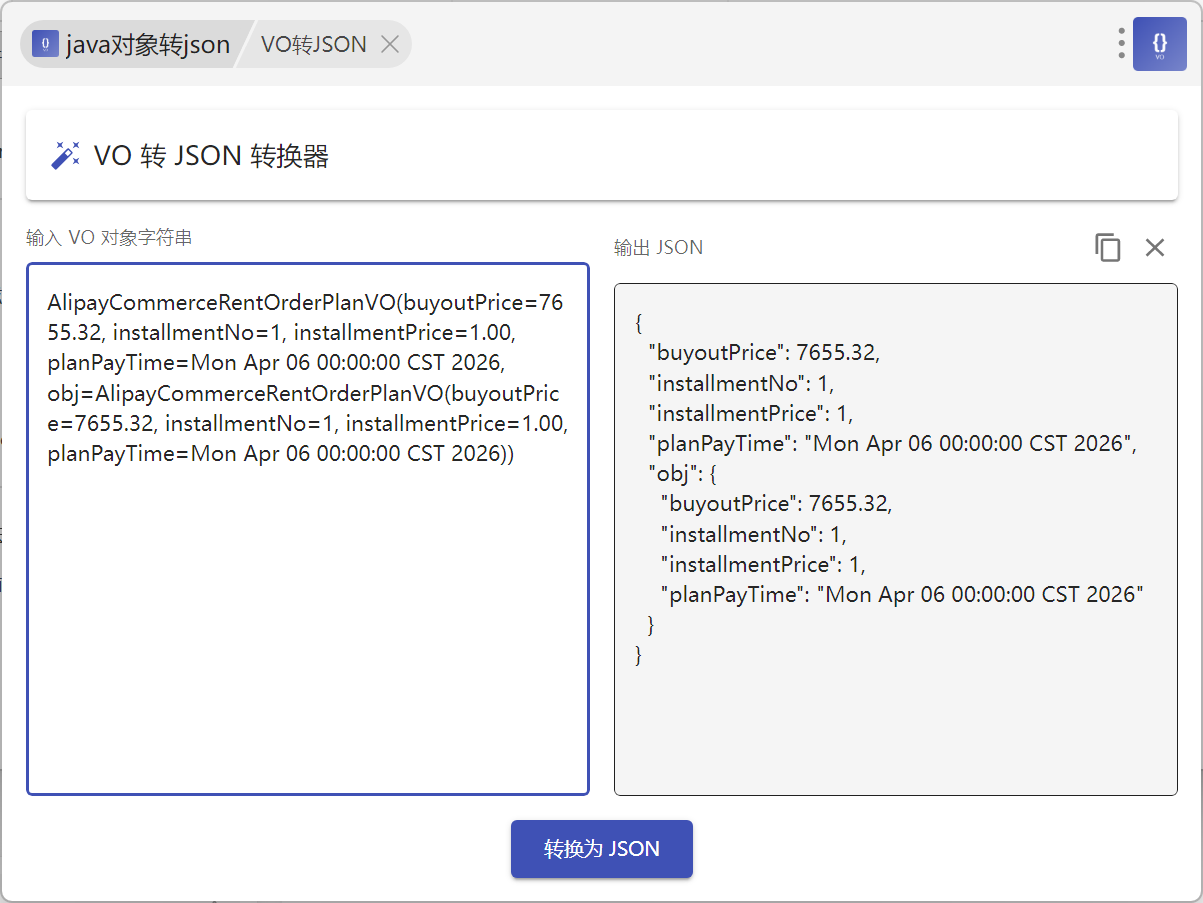Screen dimensions: 1203x903
Task: Clear the output with the X icon
Action: coord(1155,248)
